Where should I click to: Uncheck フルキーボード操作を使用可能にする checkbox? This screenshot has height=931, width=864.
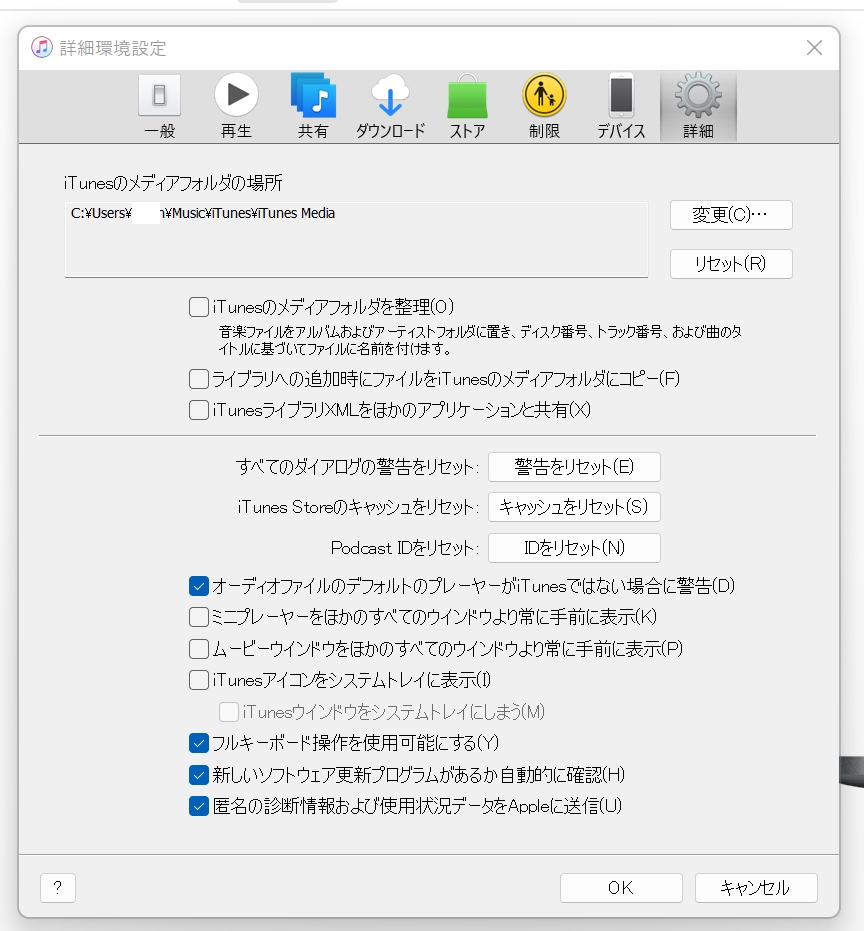199,743
